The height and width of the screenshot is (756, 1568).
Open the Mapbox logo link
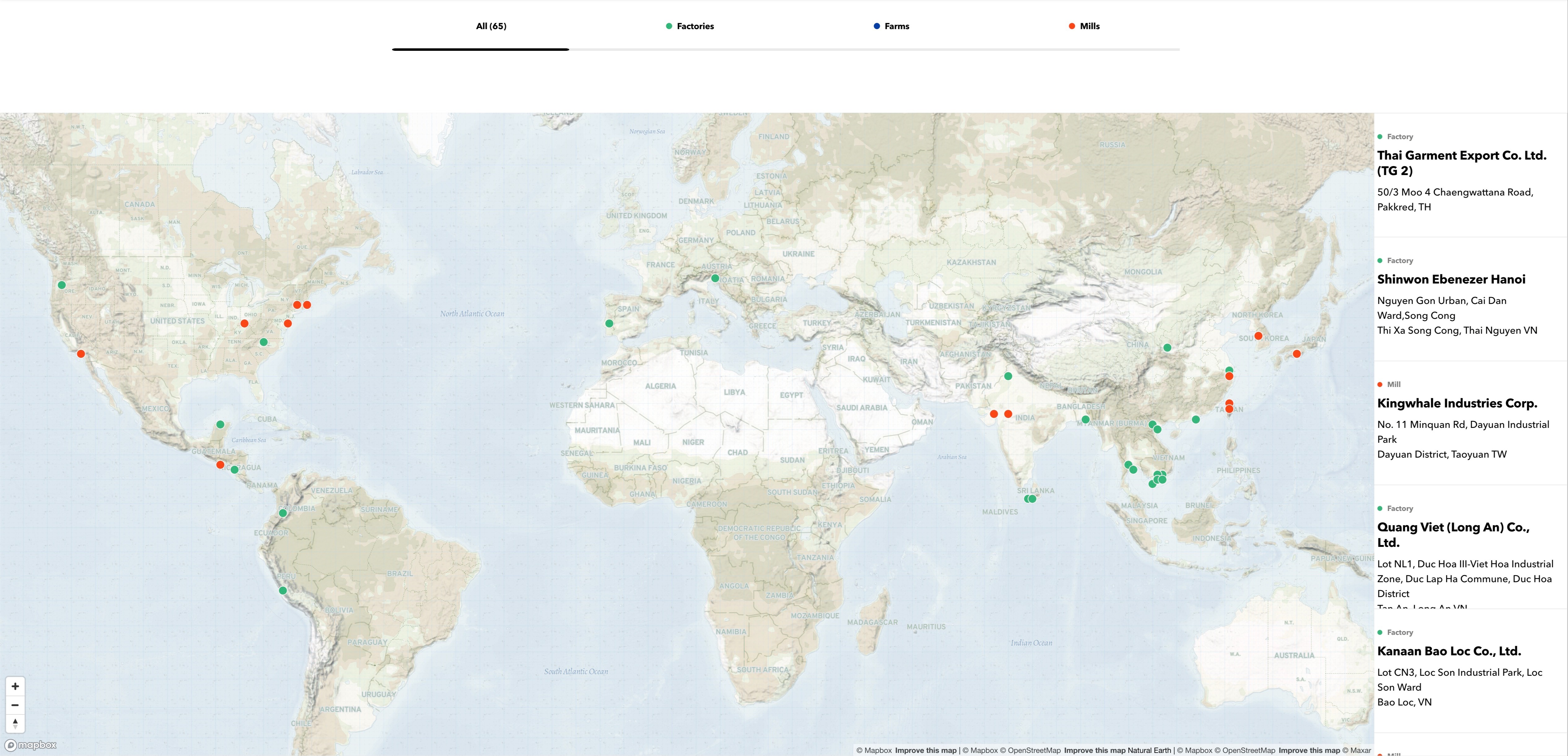click(x=31, y=745)
